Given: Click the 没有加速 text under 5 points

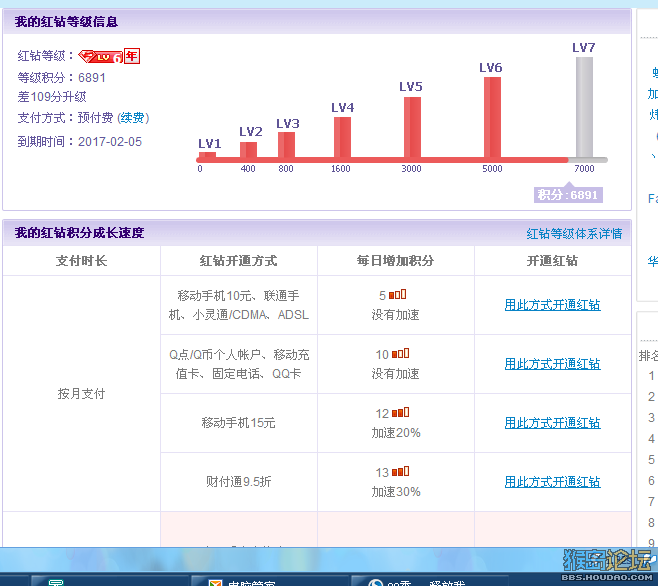Looking at the screenshot, I should tap(395, 315).
